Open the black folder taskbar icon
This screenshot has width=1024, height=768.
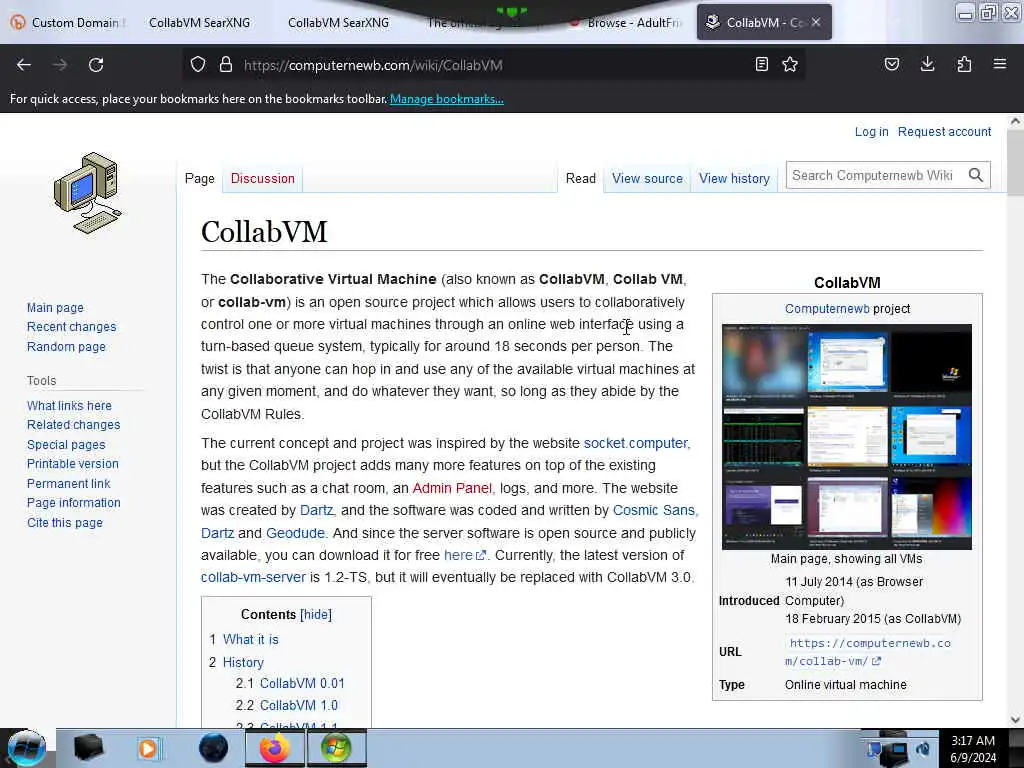coord(88,748)
